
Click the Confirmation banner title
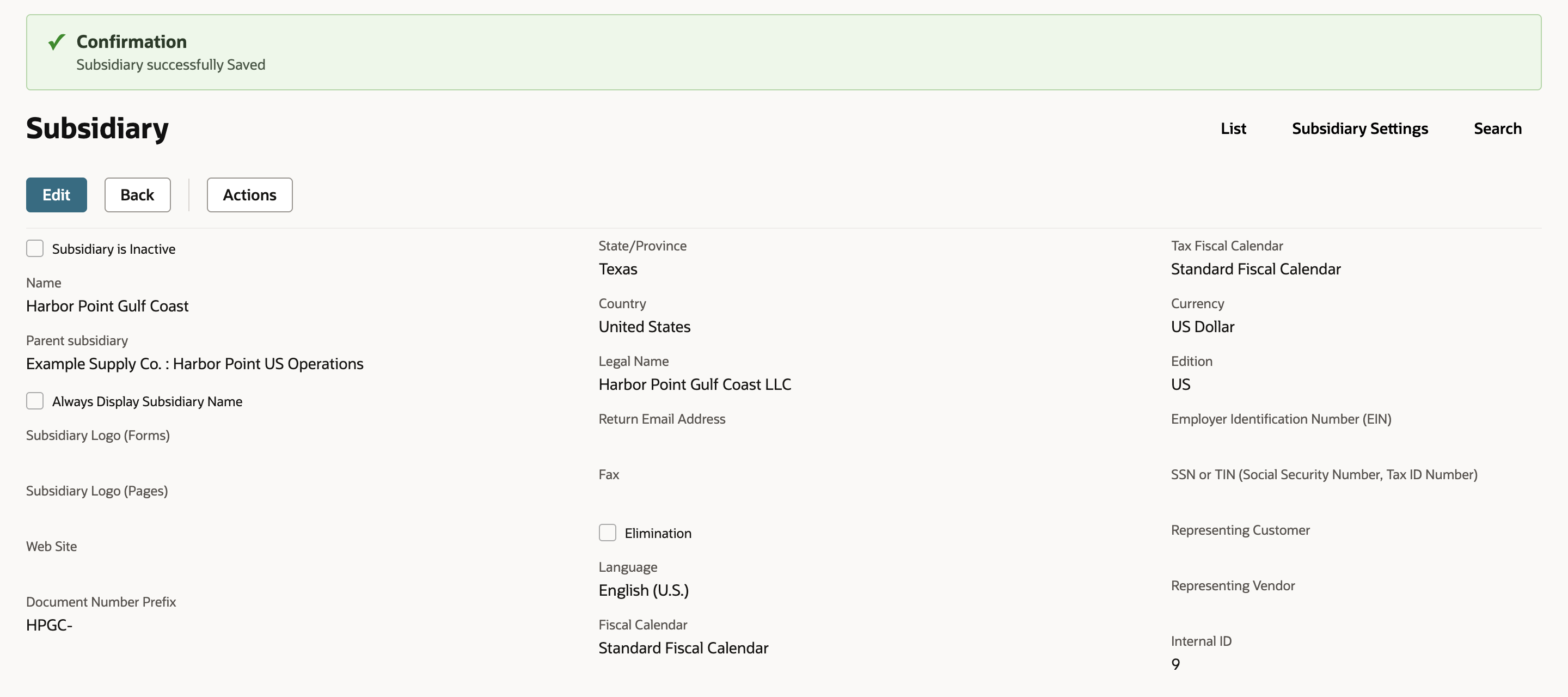131,41
